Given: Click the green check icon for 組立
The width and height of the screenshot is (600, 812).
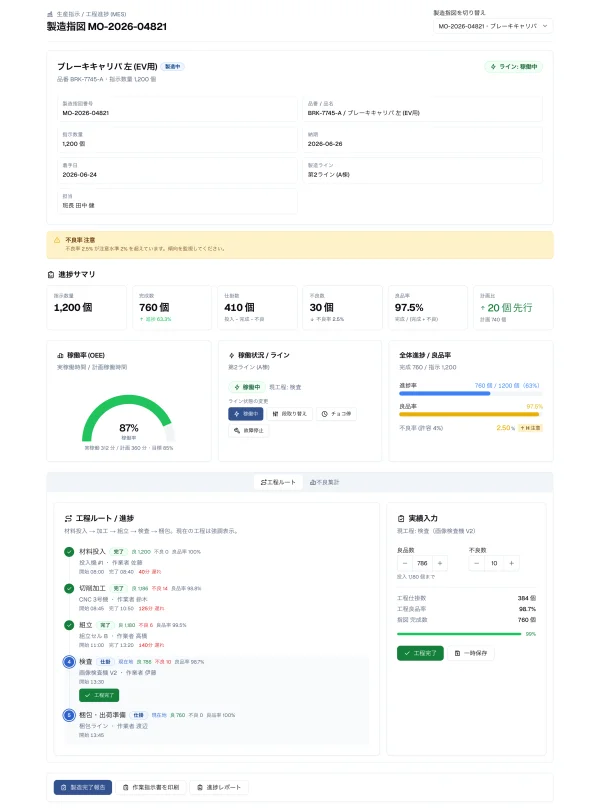Looking at the screenshot, I should coord(69,625).
